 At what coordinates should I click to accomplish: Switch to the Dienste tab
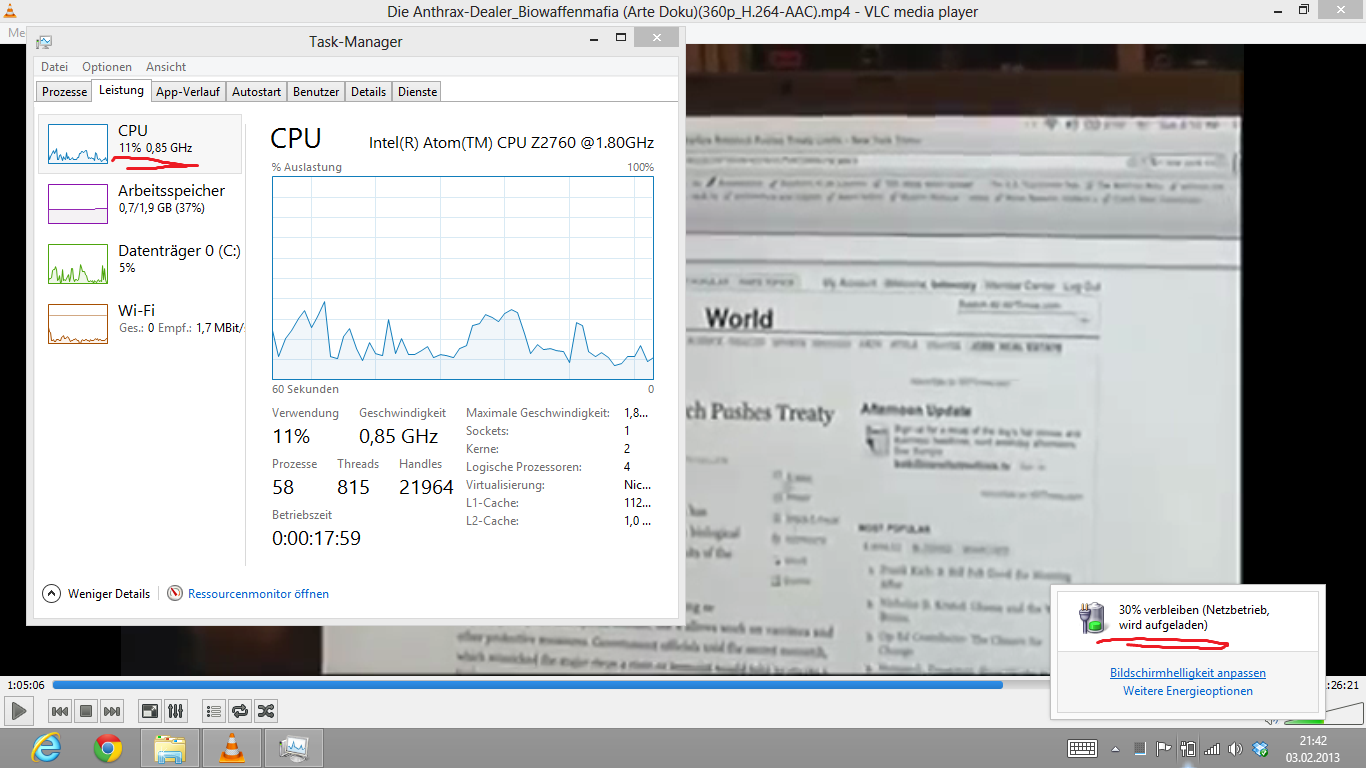coord(417,91)
